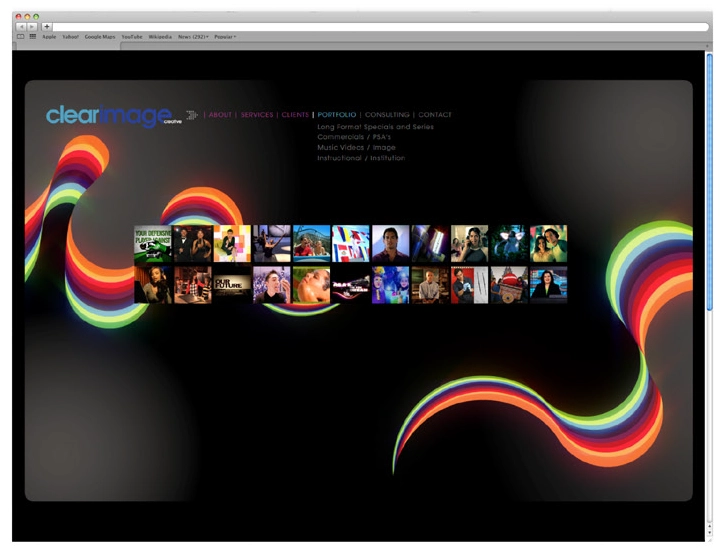The height and width of the screenshot is (551, 722).
Task: Select Music Videos / Image submenu link
Action: (x=356, y=147)
